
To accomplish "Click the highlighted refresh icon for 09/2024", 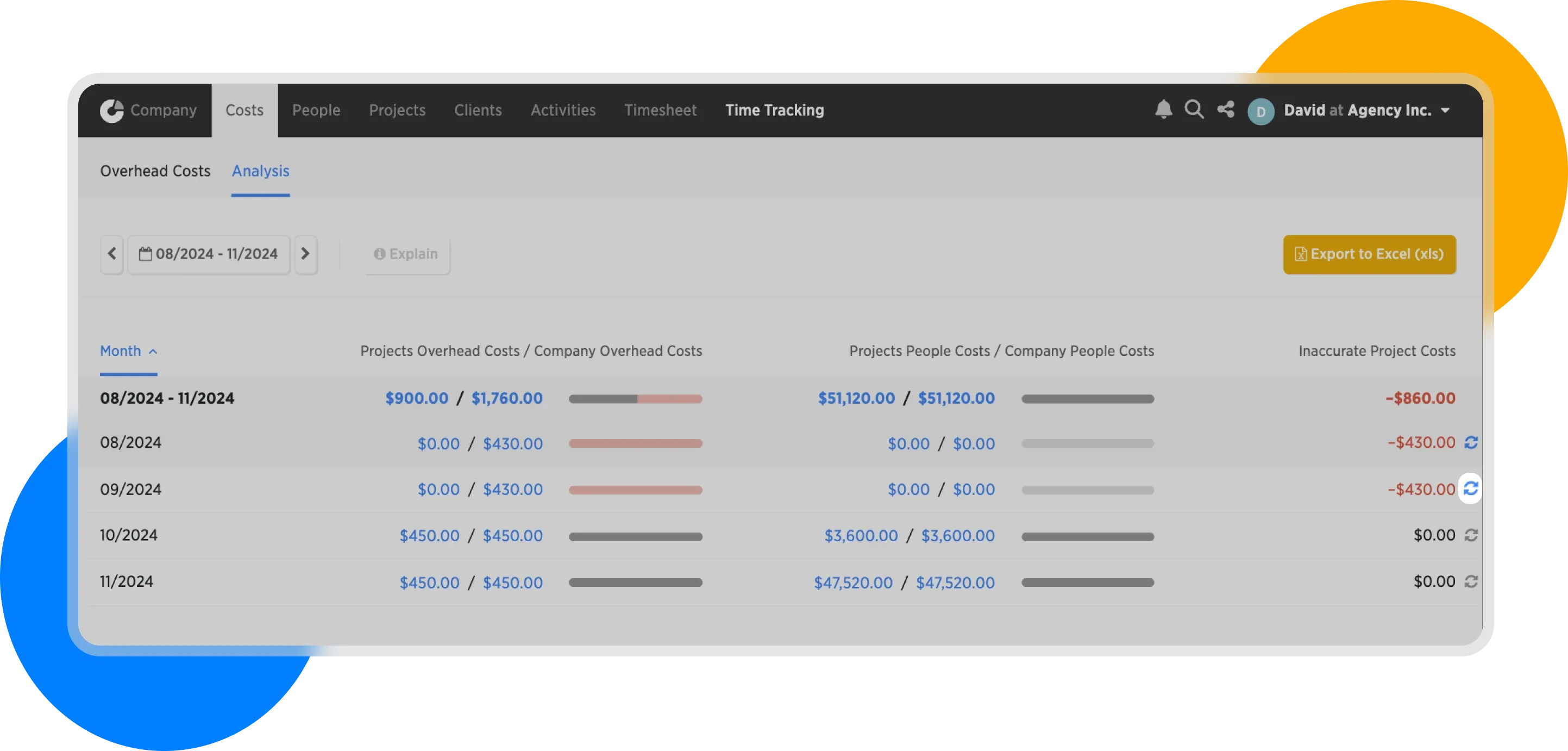I will [x=1471, y=489].
